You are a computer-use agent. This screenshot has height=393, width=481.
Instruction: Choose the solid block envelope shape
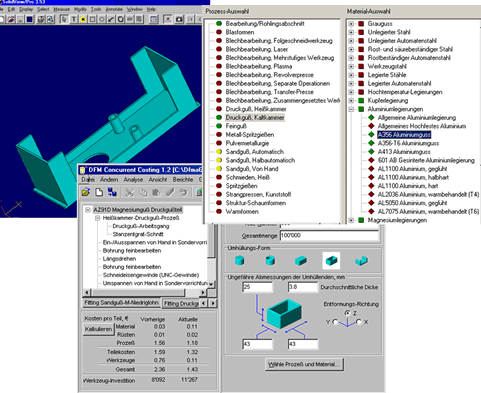tap(301, 260)
